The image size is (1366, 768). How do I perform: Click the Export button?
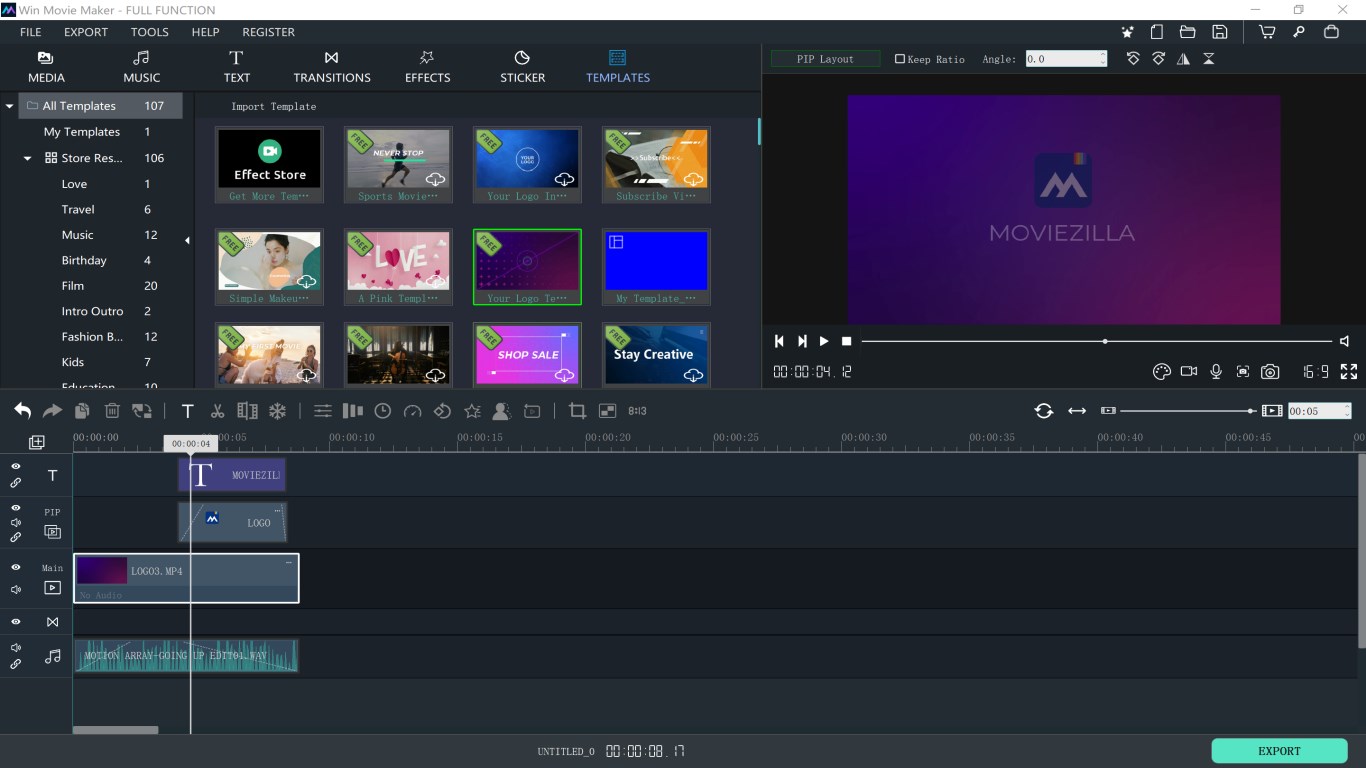pyautogui.click(x=1279, y=750)
